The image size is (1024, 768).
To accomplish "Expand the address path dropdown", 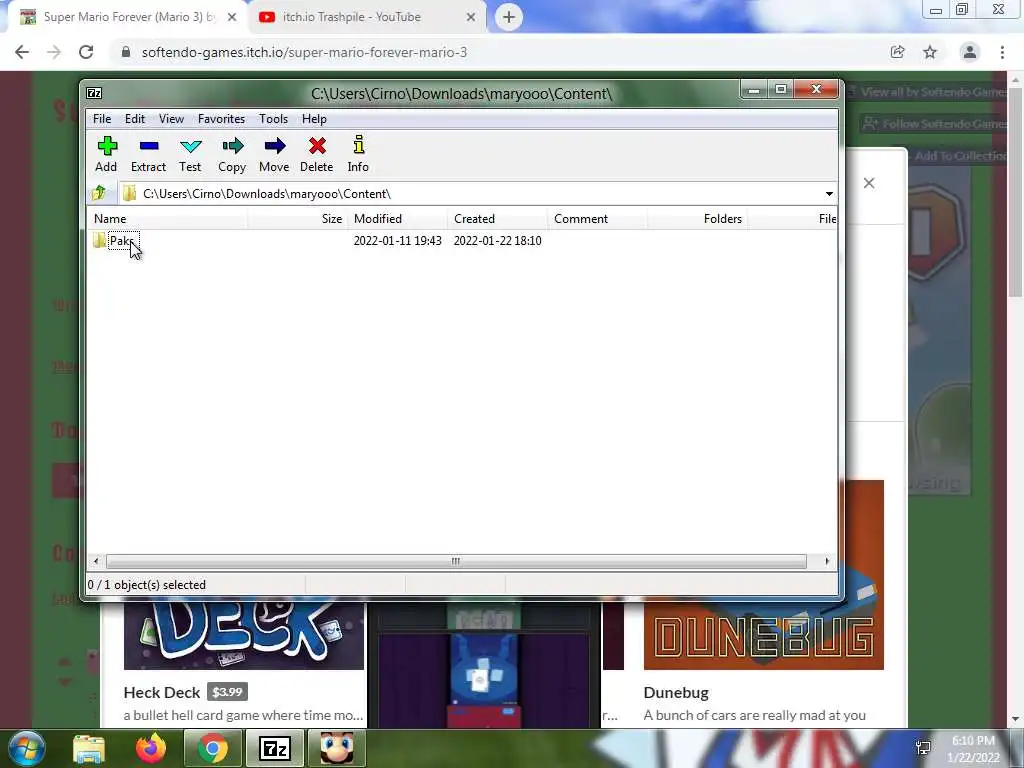I will [829, 194].
